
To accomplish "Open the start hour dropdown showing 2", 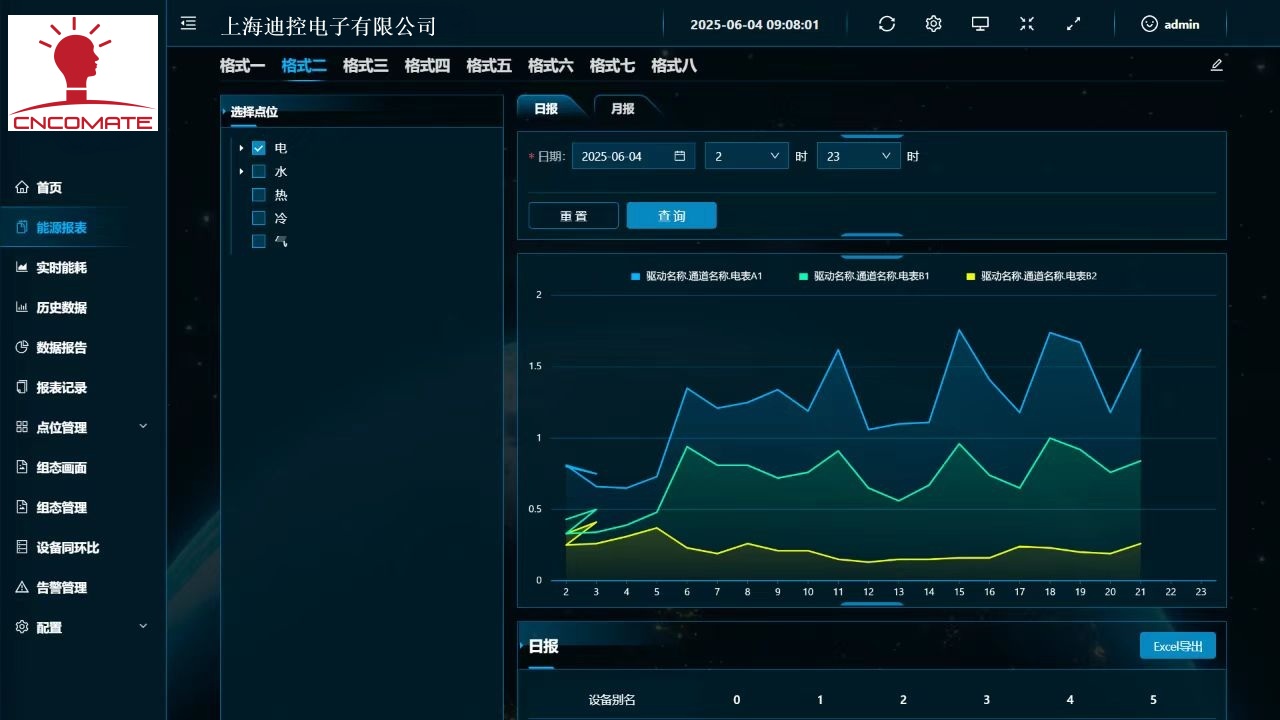I will click(x=746, y=156).
